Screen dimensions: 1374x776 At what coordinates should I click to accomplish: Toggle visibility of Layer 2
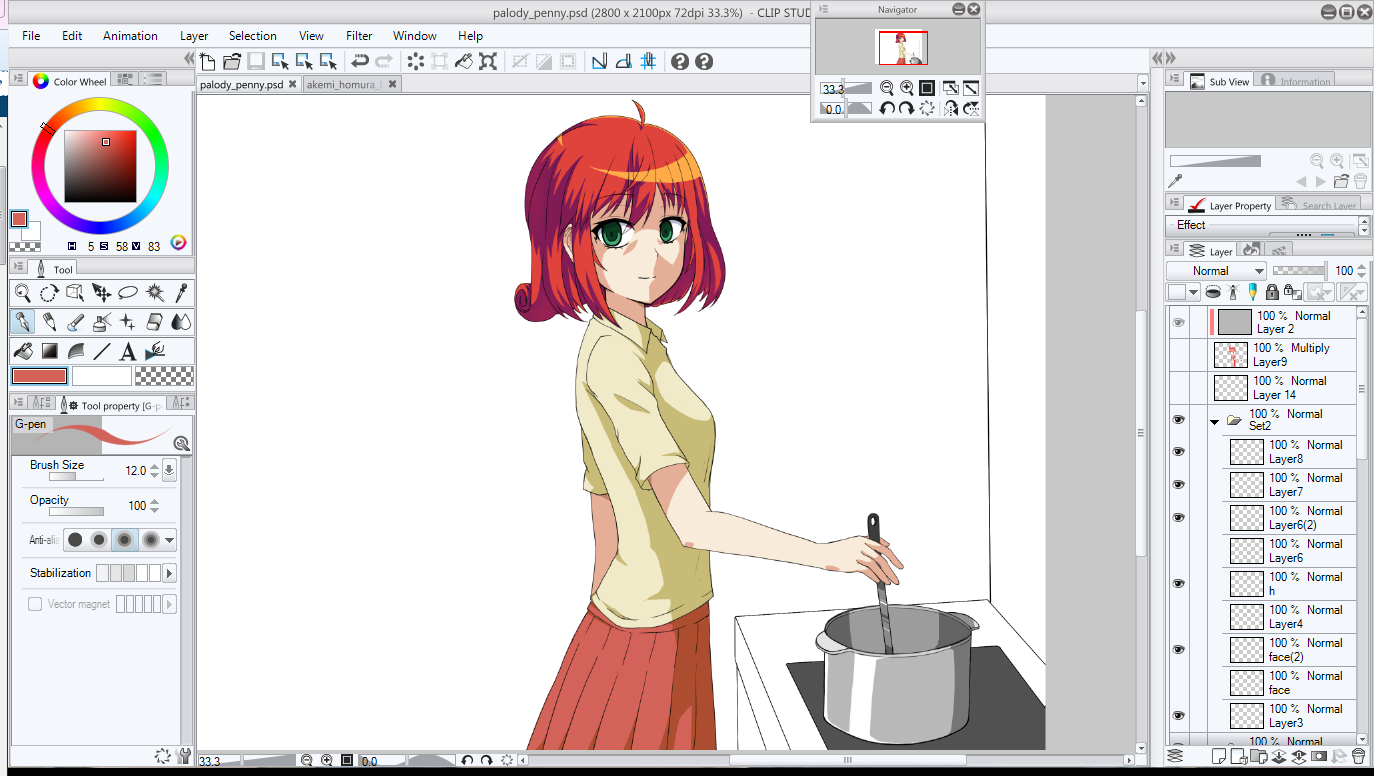[1178, 322]
